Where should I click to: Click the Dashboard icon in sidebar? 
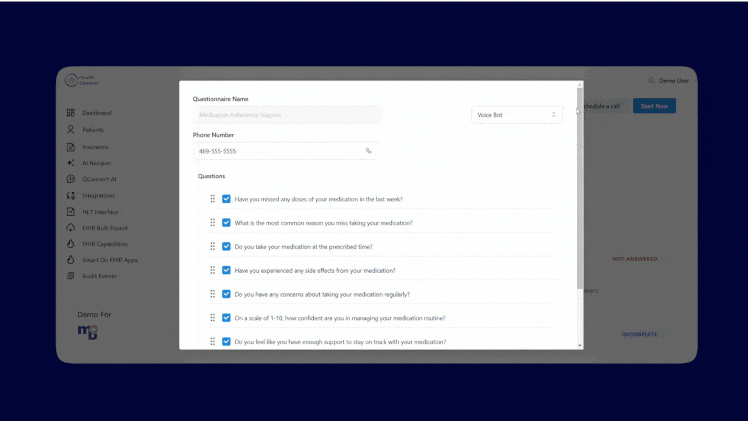[71, 113]
